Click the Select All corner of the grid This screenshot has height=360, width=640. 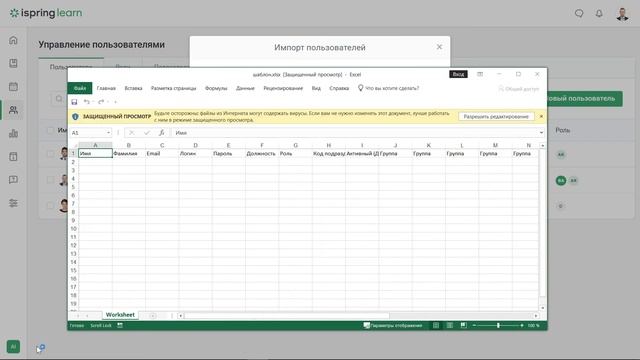click(74, 145)
